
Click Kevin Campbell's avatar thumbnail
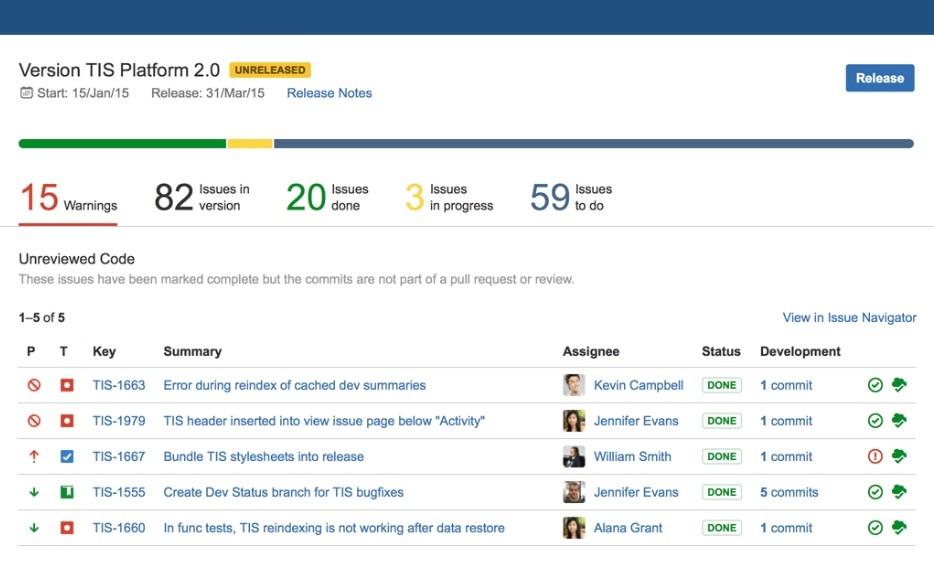tap(574, 385)
